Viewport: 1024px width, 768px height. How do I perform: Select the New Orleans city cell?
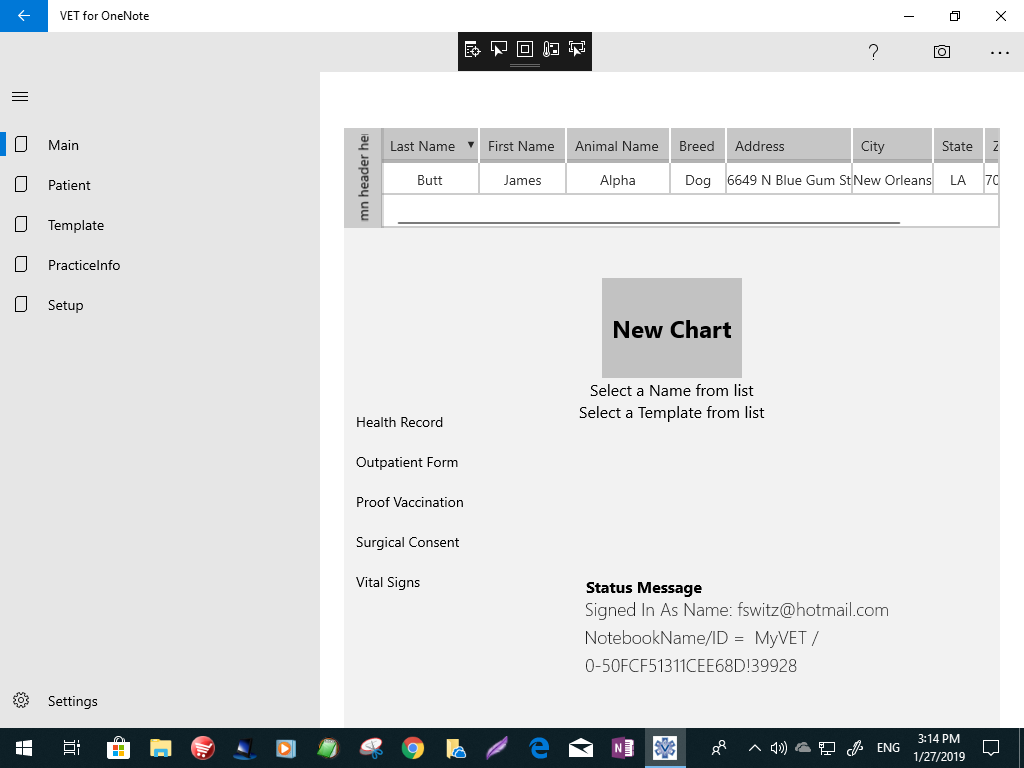pos(892,180)
